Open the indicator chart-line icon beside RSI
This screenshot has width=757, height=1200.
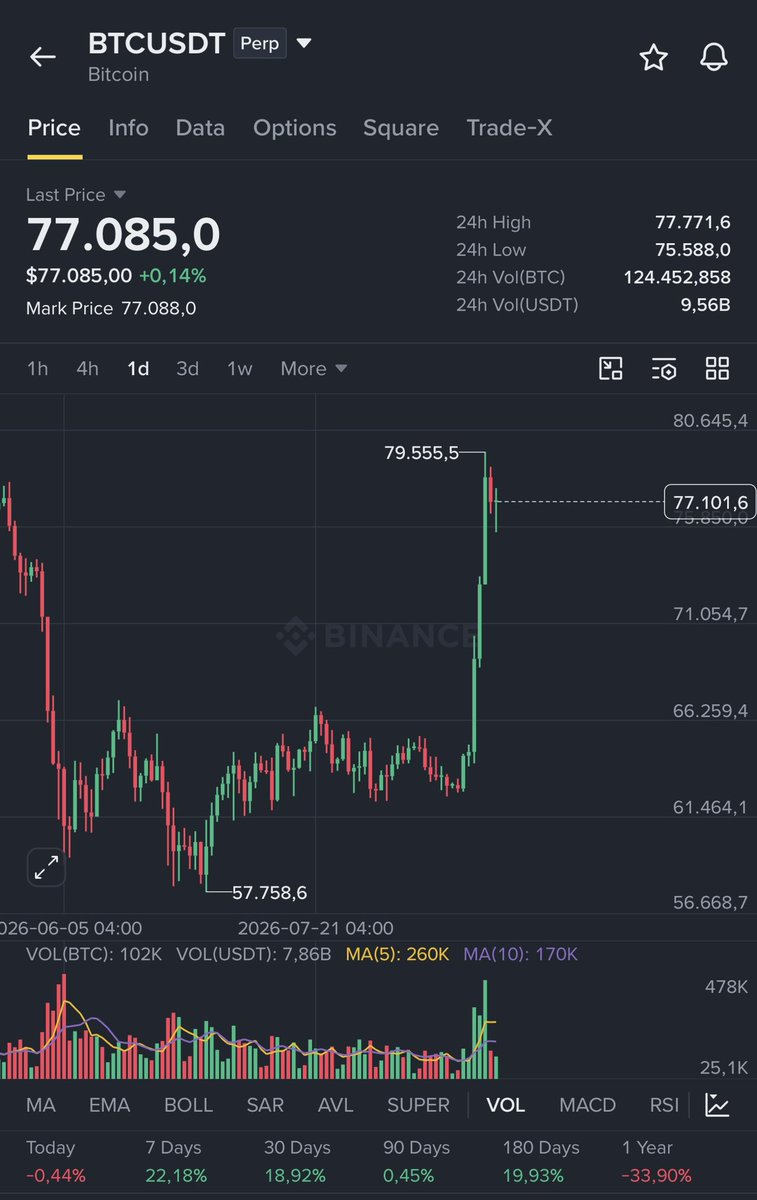717,1105
